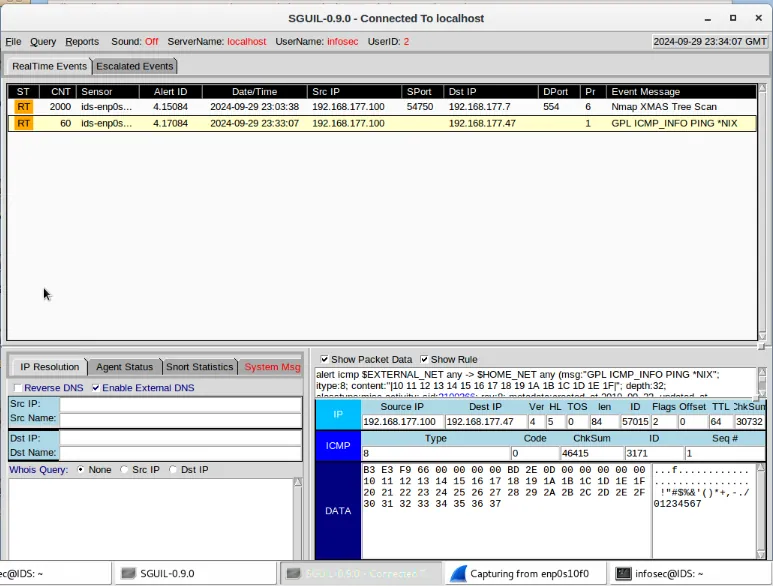Click the Dst Name input field
The image size is (773, 586).
coord(180,453)
